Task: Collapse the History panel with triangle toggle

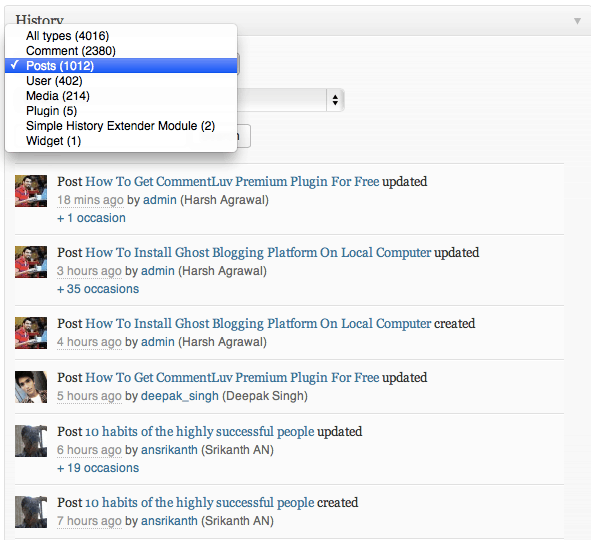Action: coord(577,21)
